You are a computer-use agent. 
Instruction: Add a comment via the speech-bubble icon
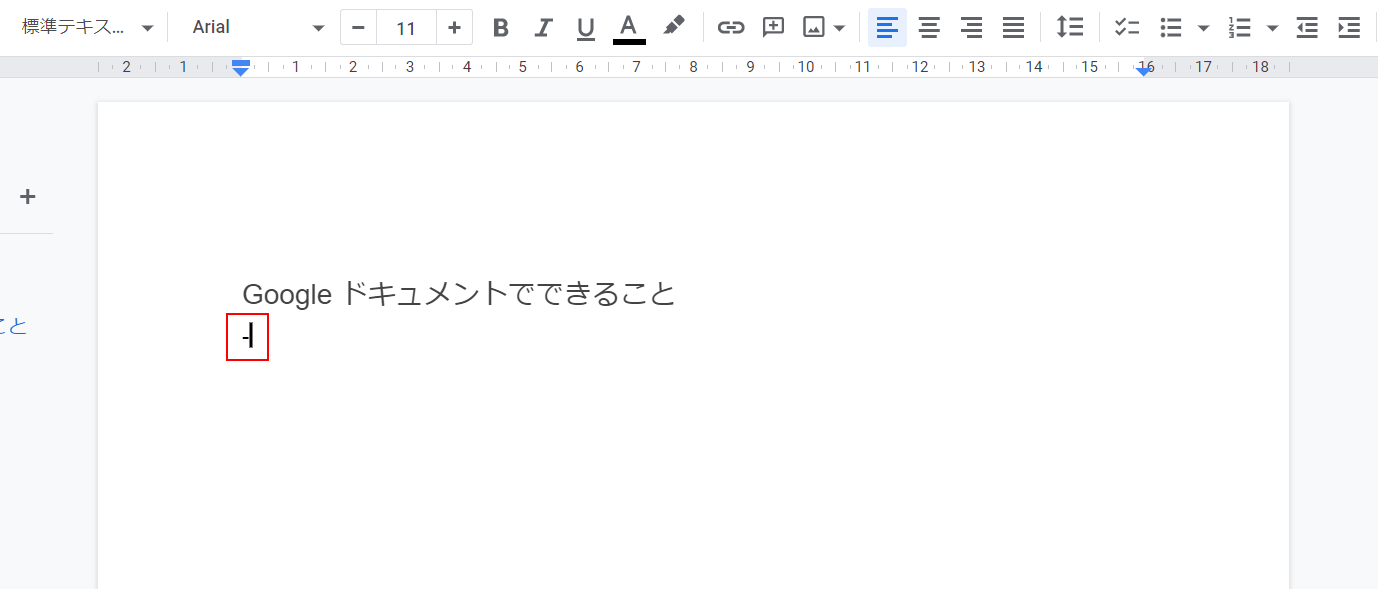click(773, 27)
